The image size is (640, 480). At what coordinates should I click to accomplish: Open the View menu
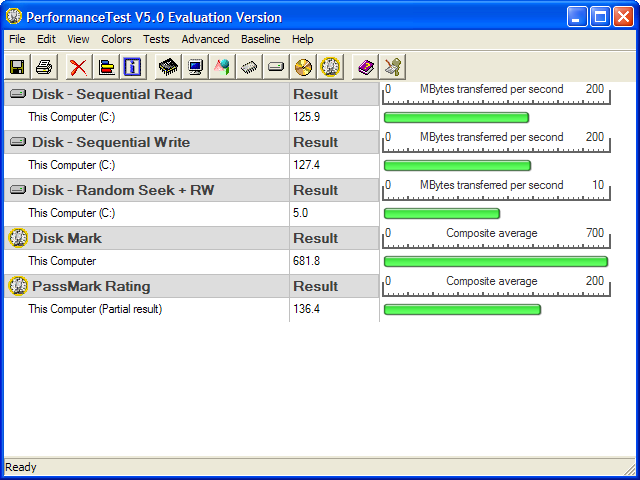[78, 39]
